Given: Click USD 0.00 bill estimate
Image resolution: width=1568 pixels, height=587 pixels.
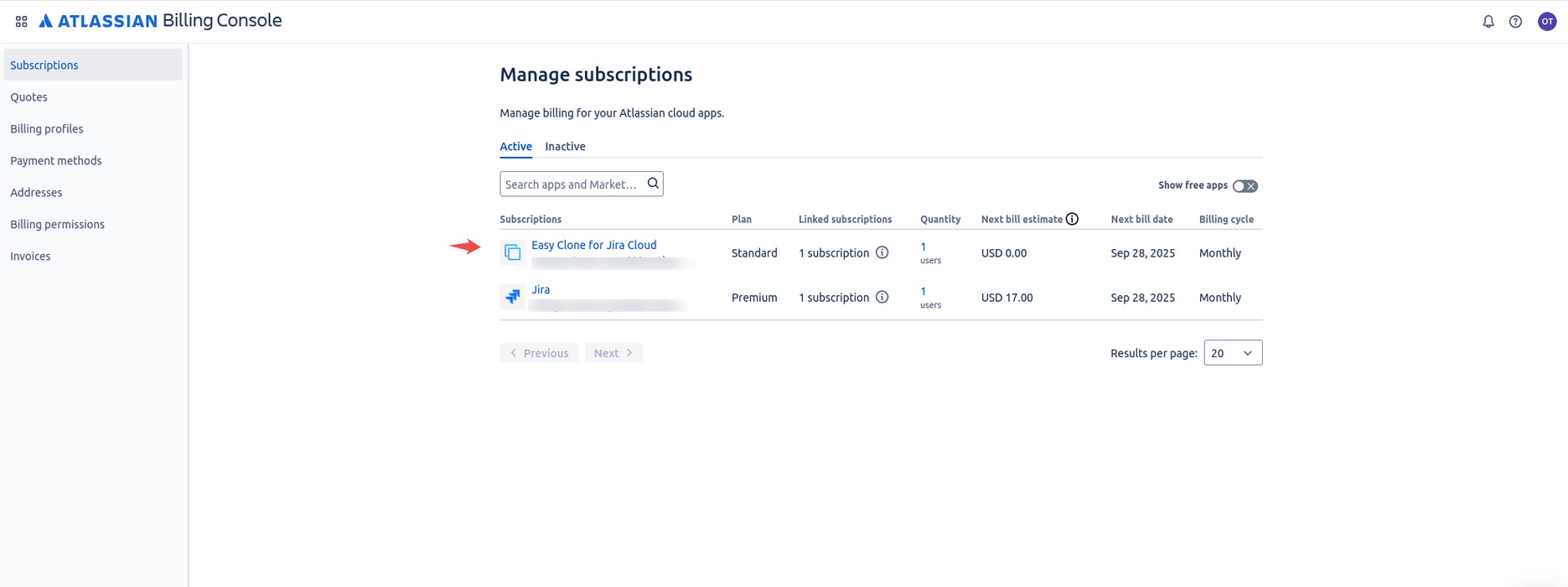Looking at the screenshot, I should coord(1004,252).
